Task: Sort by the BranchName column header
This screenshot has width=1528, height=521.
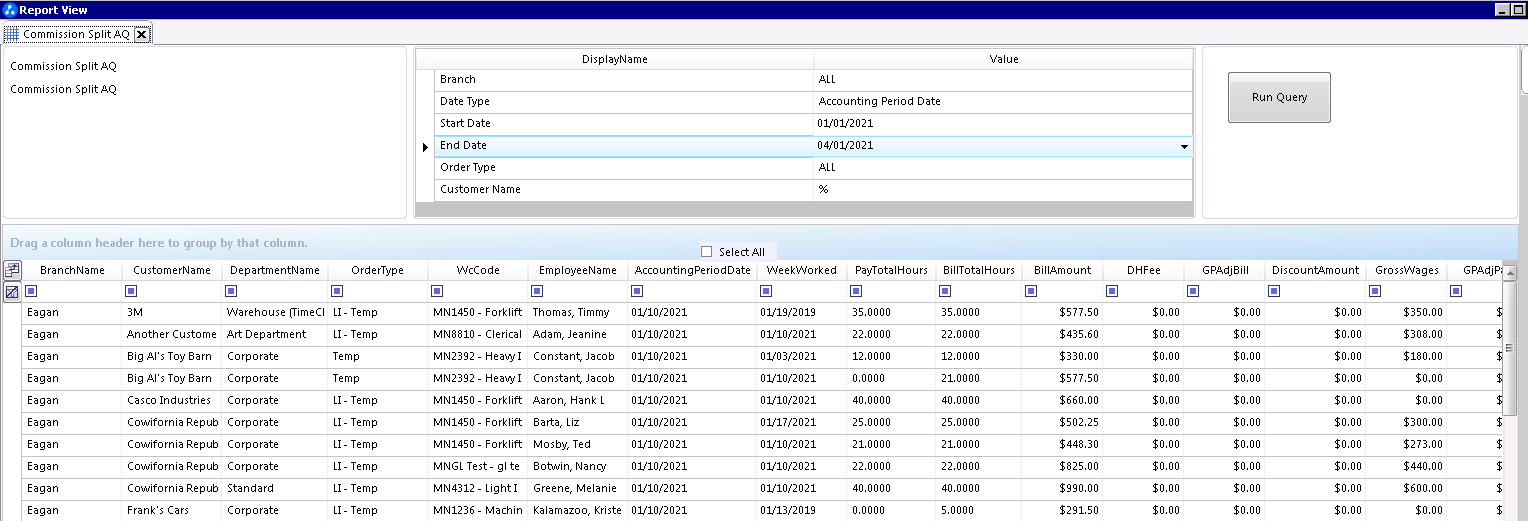Action: pyautogui.click(x=72, y=270)
